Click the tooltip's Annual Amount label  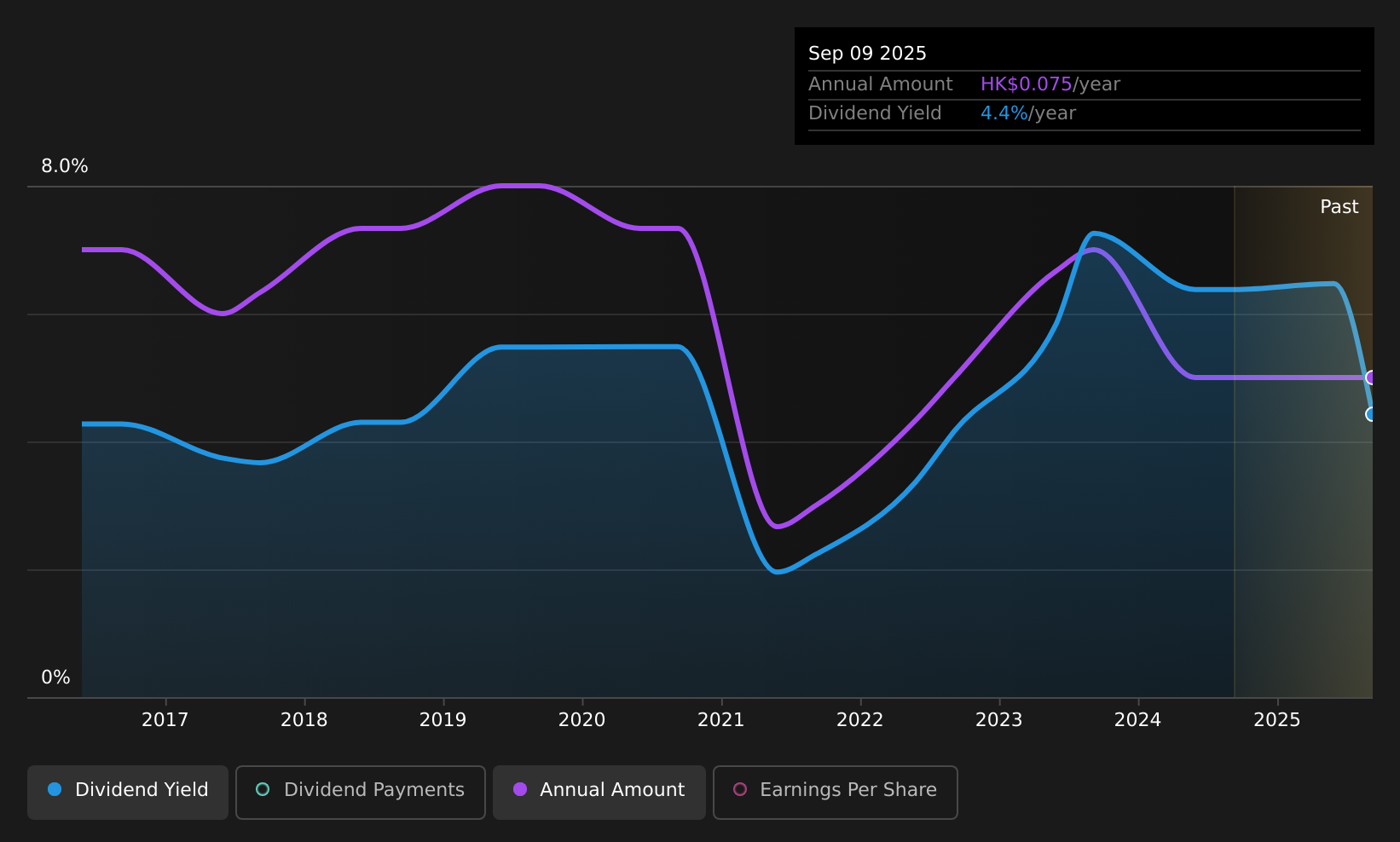[x=881, y=84]
